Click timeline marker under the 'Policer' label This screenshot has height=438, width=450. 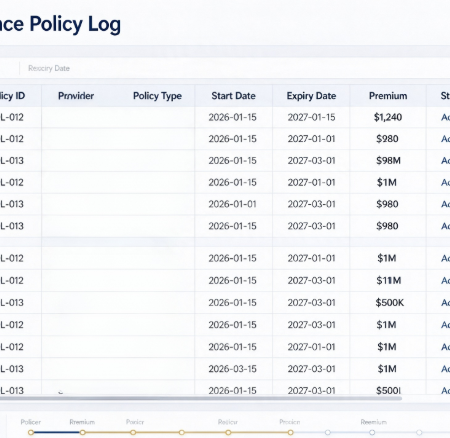(31, 433)
